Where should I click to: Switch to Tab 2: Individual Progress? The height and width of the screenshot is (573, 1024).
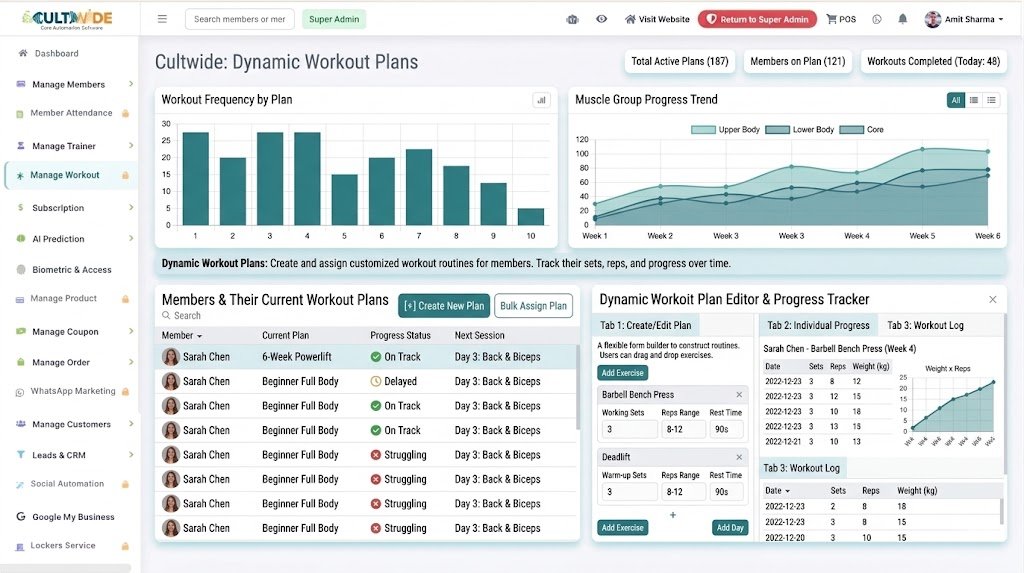(818, 325)
